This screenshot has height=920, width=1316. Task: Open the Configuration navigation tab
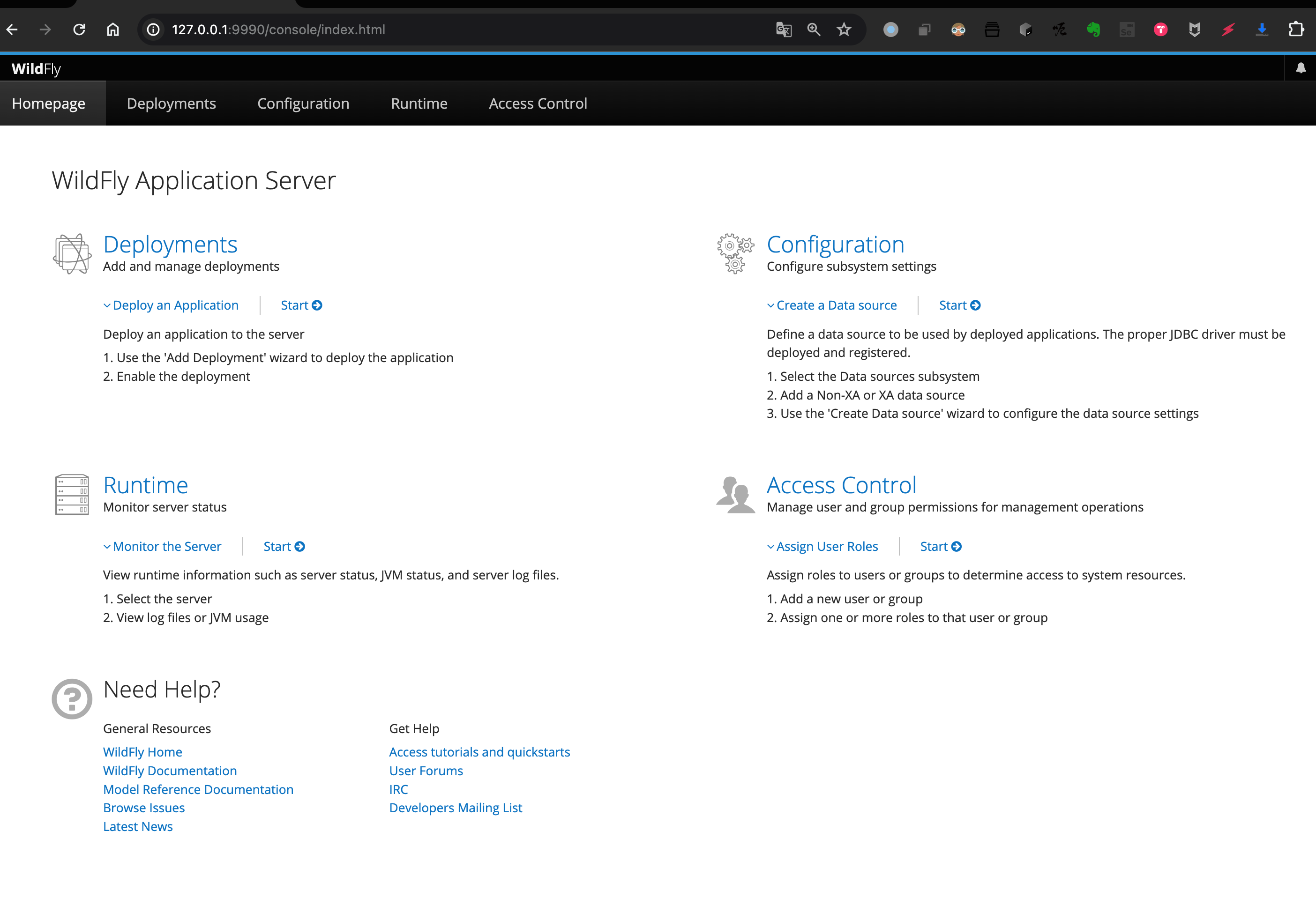pyautogui.click(x=303, y=104)
